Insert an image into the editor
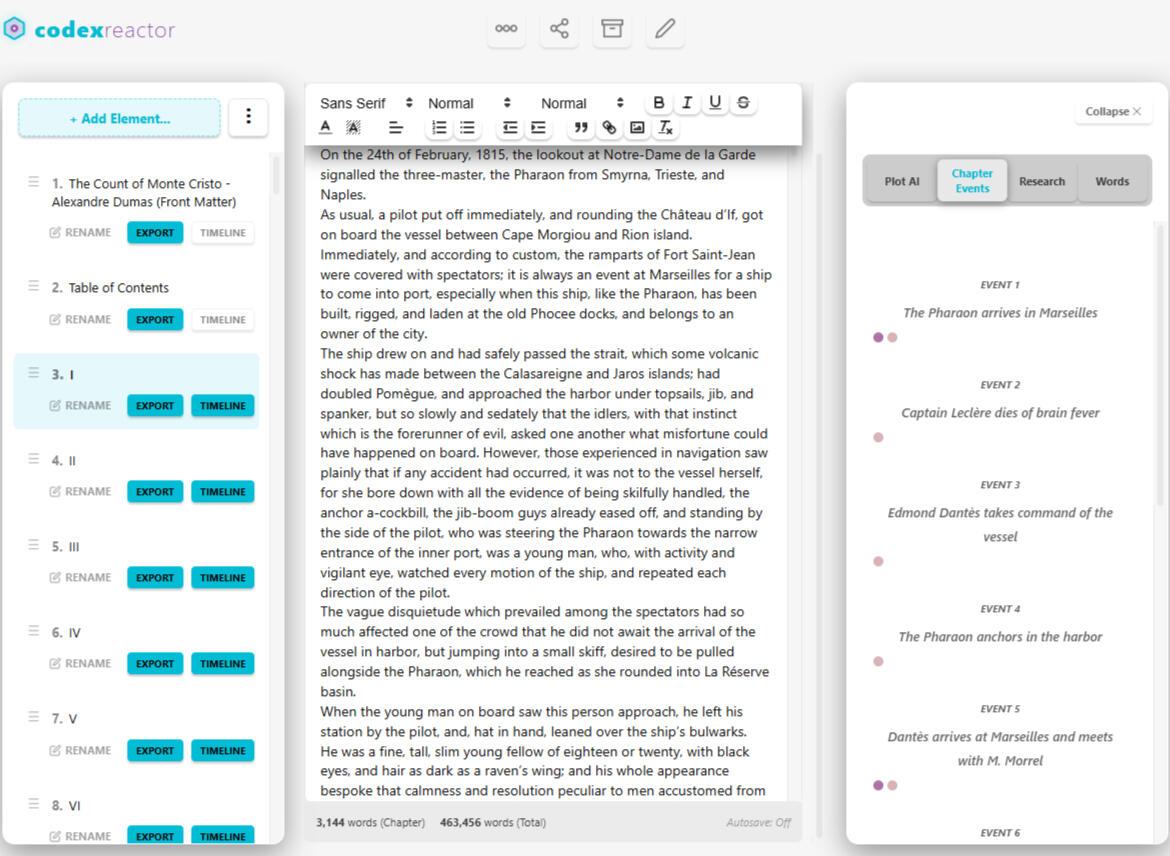The width and height of the screenshot is (1170, 856). point(637,128)
